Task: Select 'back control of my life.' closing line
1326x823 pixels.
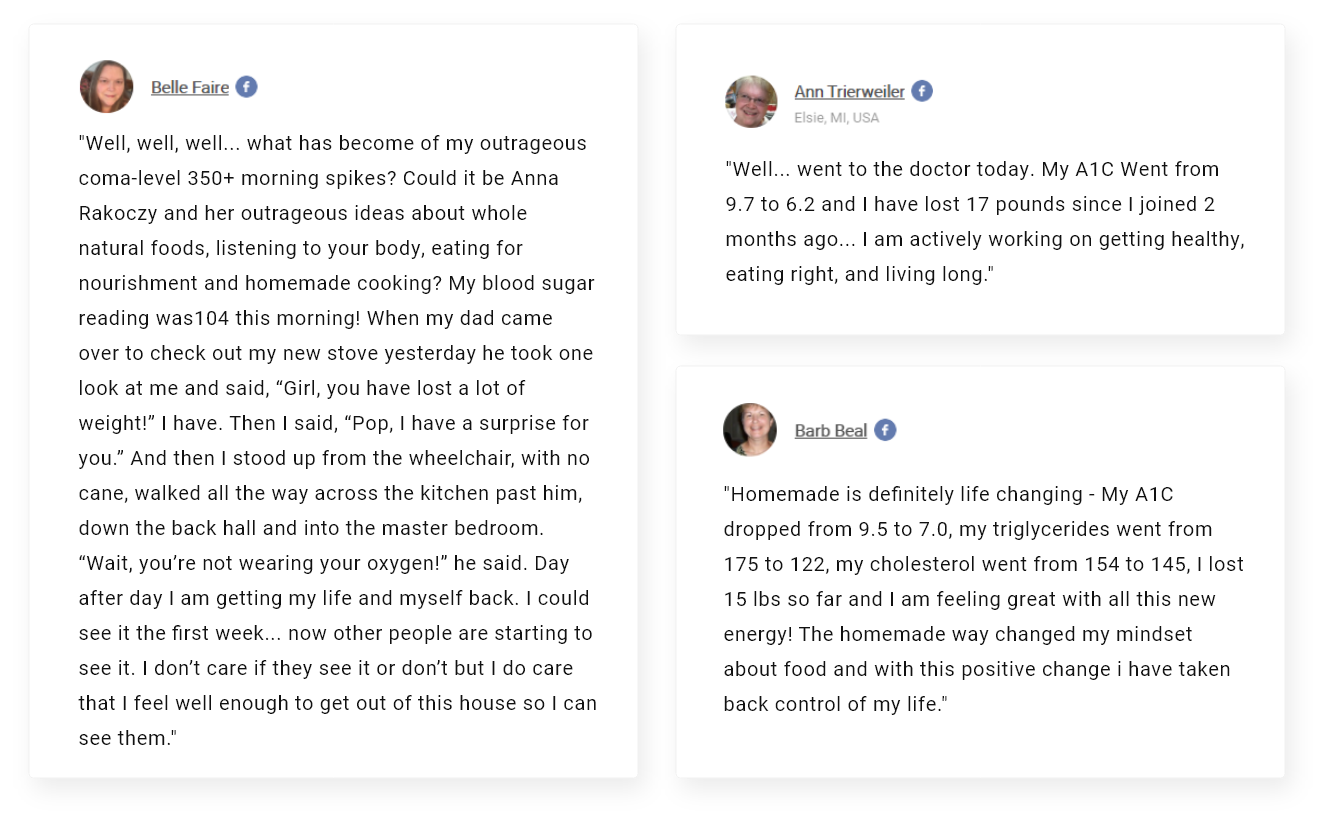Action: tap(835, 704)
